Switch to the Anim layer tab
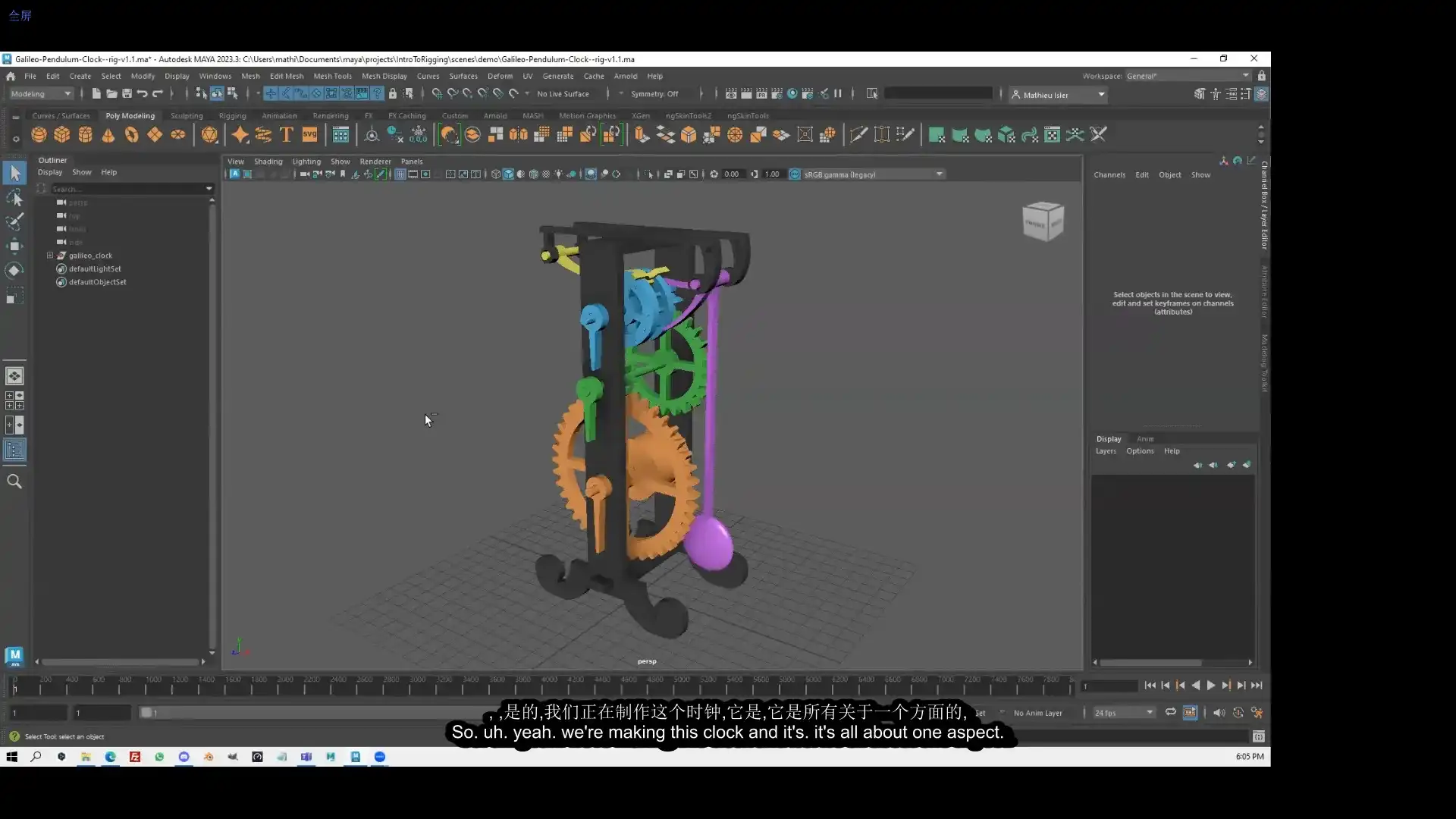Image resolution: width=1456 pixels, height=819 pixels. (1145, 439)
